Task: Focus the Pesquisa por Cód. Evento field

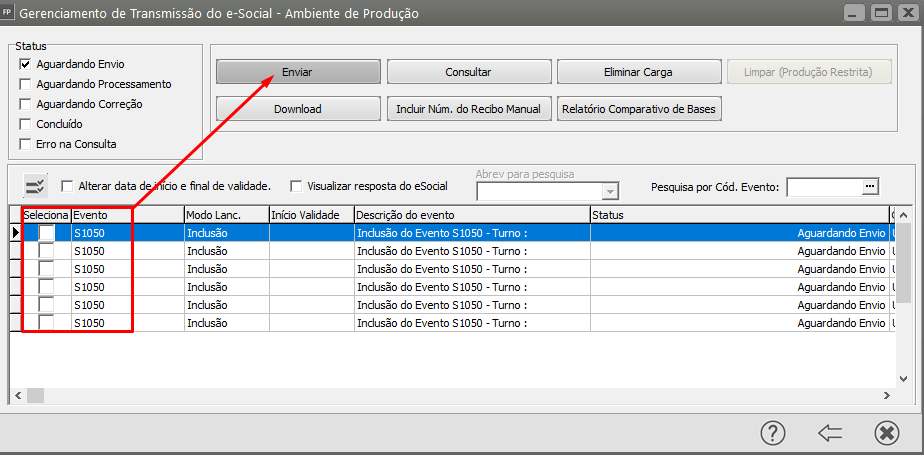Action: click(x=825, y=186)
